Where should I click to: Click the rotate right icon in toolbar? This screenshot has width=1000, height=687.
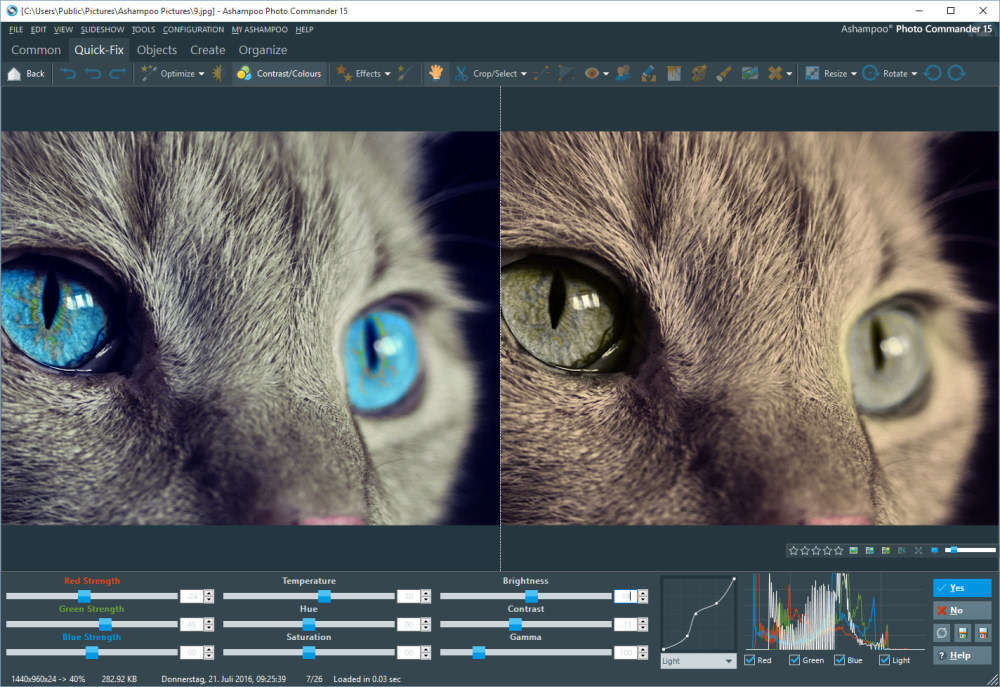coord(957,73)
